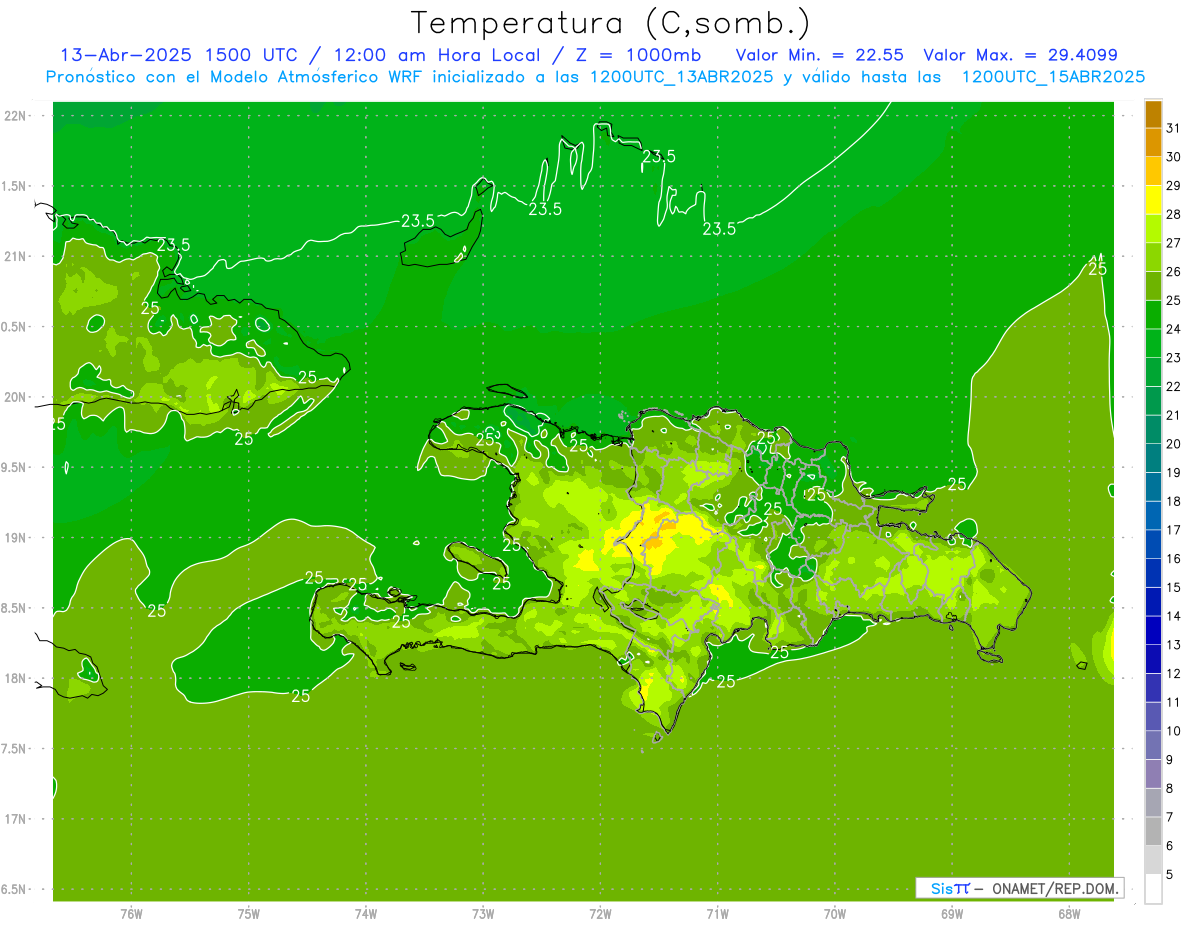
Task: Click the '69W' longitude axis label
Action: click(x=952, y=914)
